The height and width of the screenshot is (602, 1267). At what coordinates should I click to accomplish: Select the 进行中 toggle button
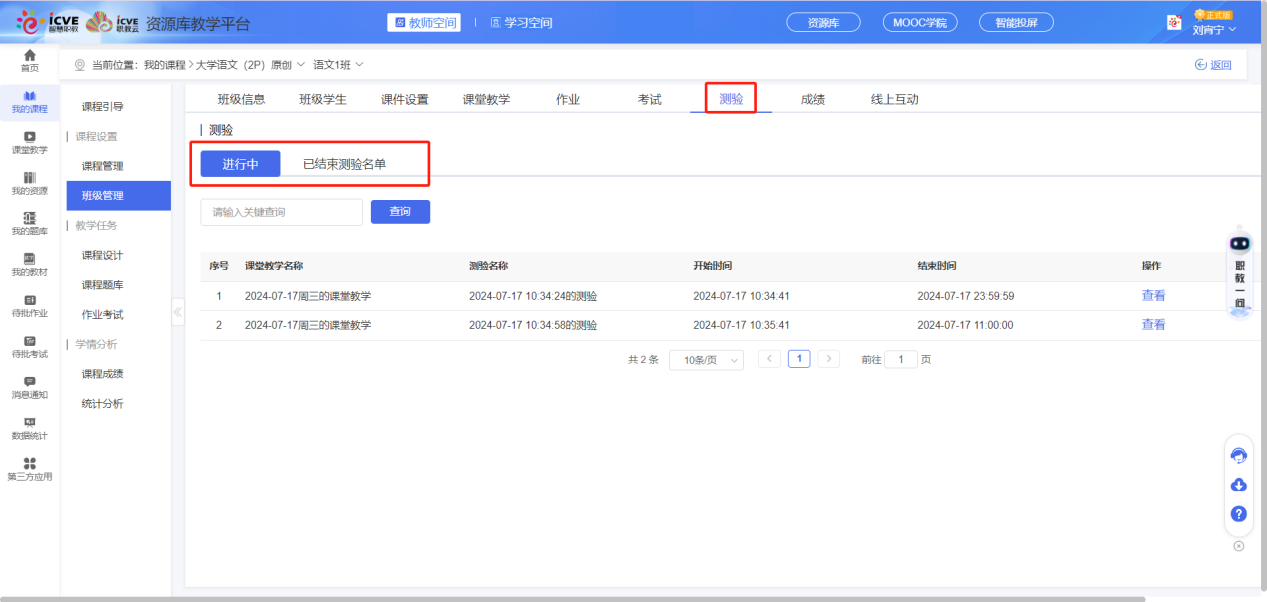click(x=240, y=164)
